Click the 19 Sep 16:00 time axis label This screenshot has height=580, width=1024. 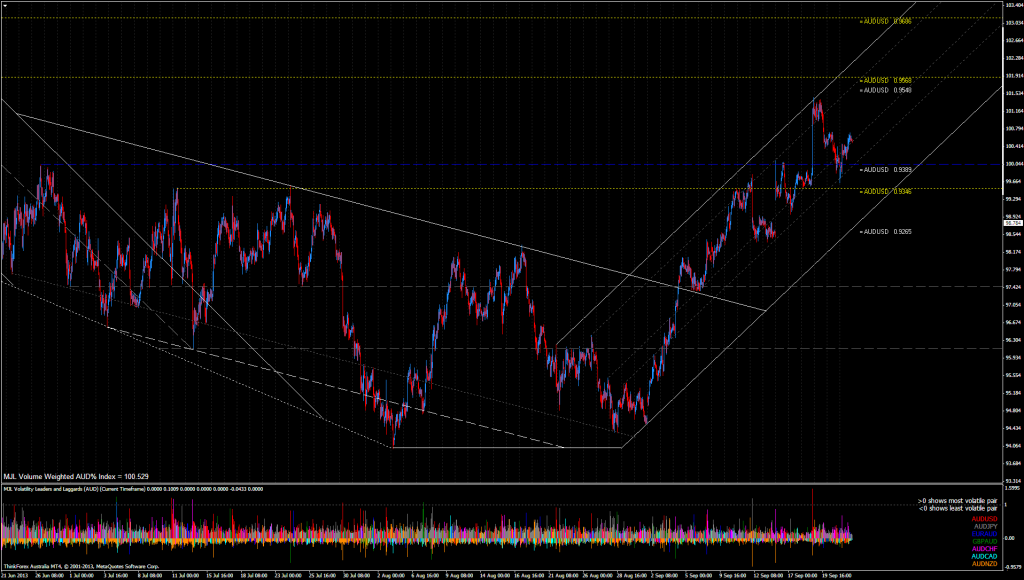point(836,575)
